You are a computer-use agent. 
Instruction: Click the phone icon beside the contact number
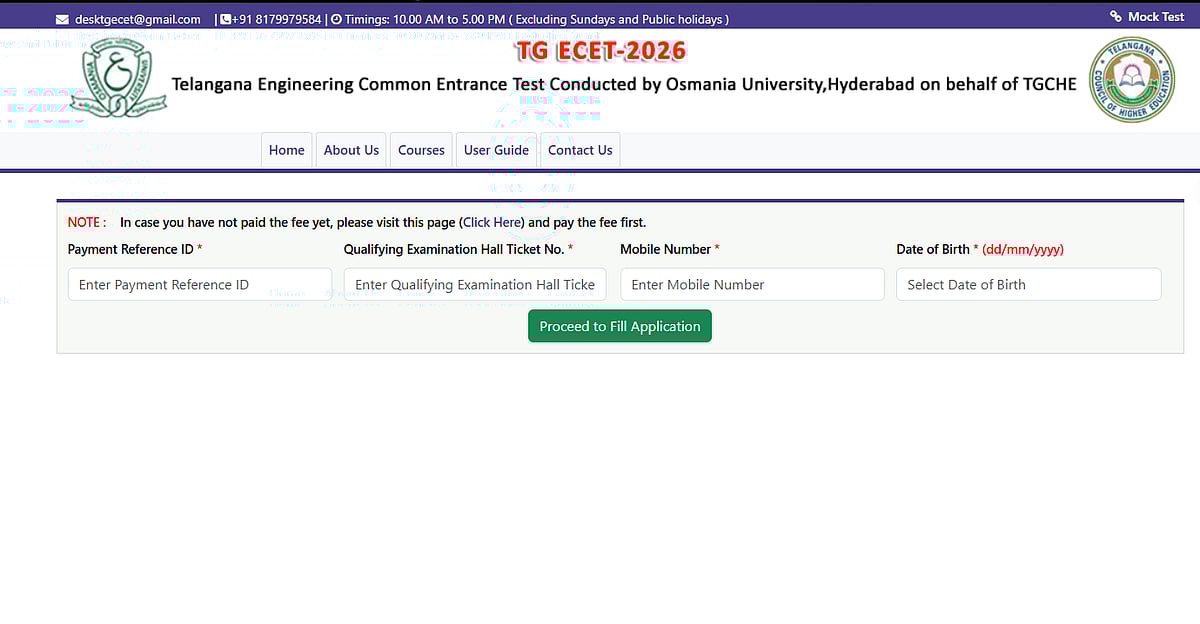(x=226, y=17)
